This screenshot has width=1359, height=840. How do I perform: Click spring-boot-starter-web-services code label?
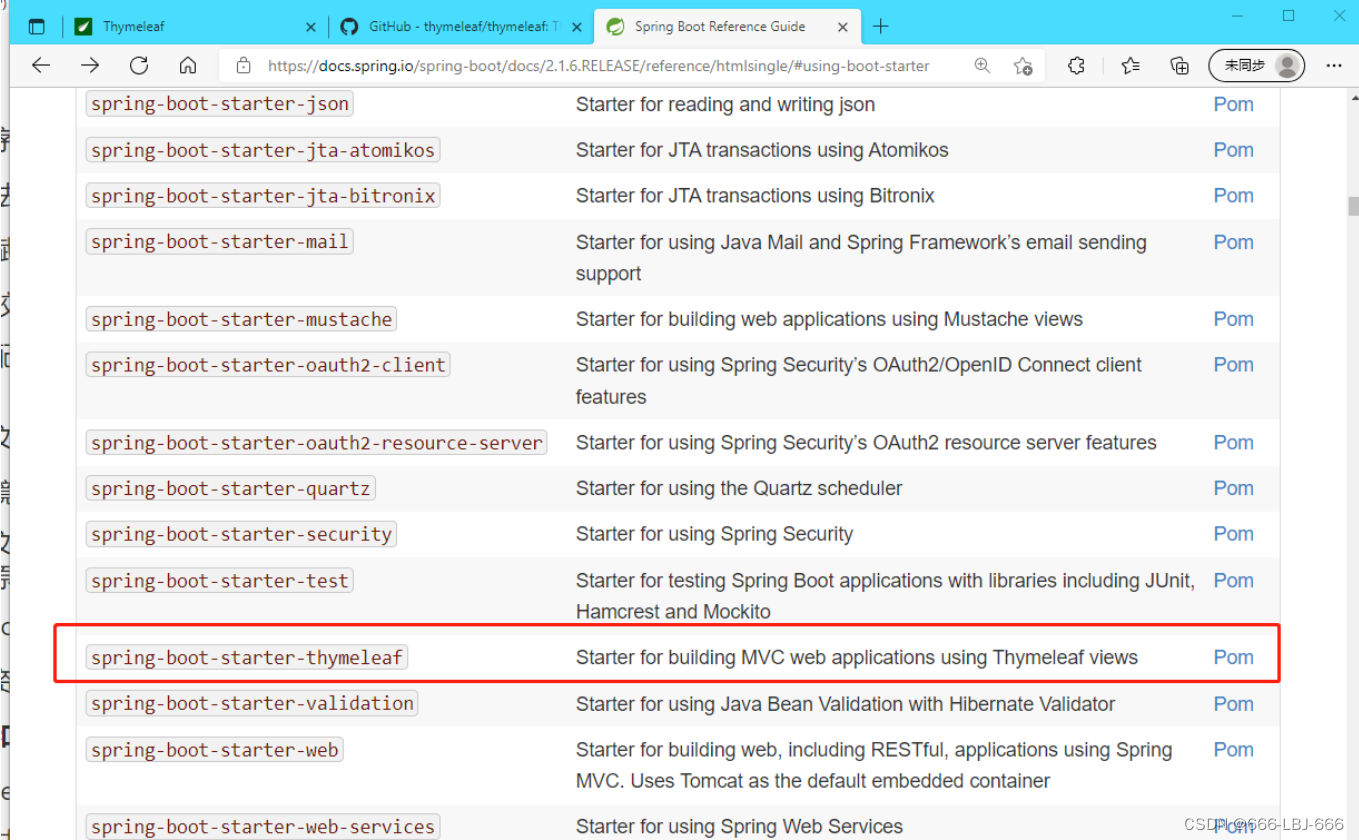263,827
